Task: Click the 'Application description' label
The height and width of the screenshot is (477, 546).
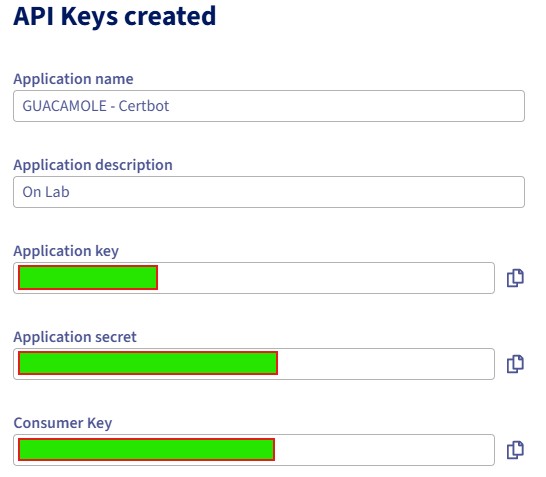Action: click(93, 165)
